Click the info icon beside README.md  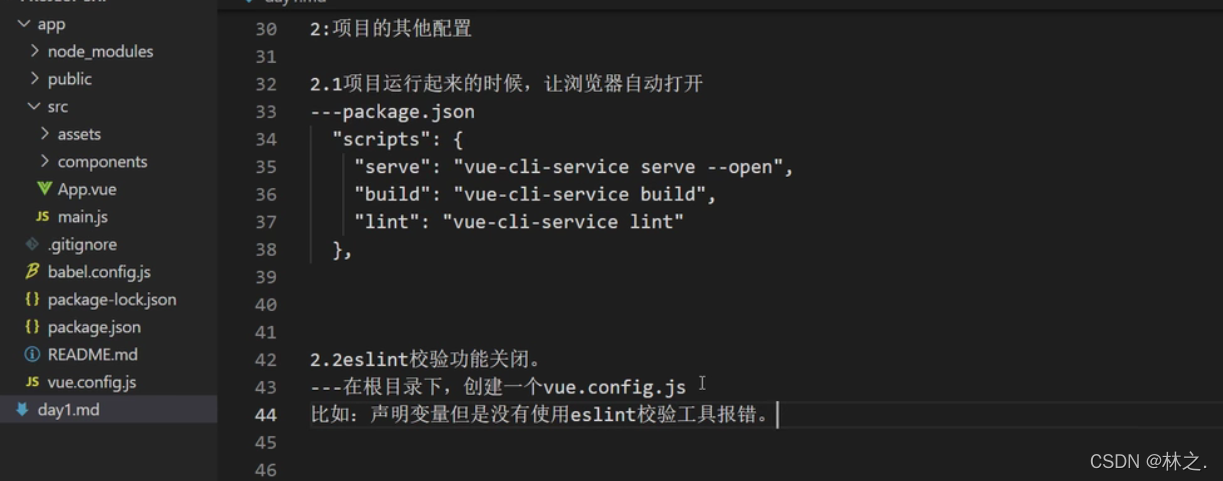click(33, 354)
